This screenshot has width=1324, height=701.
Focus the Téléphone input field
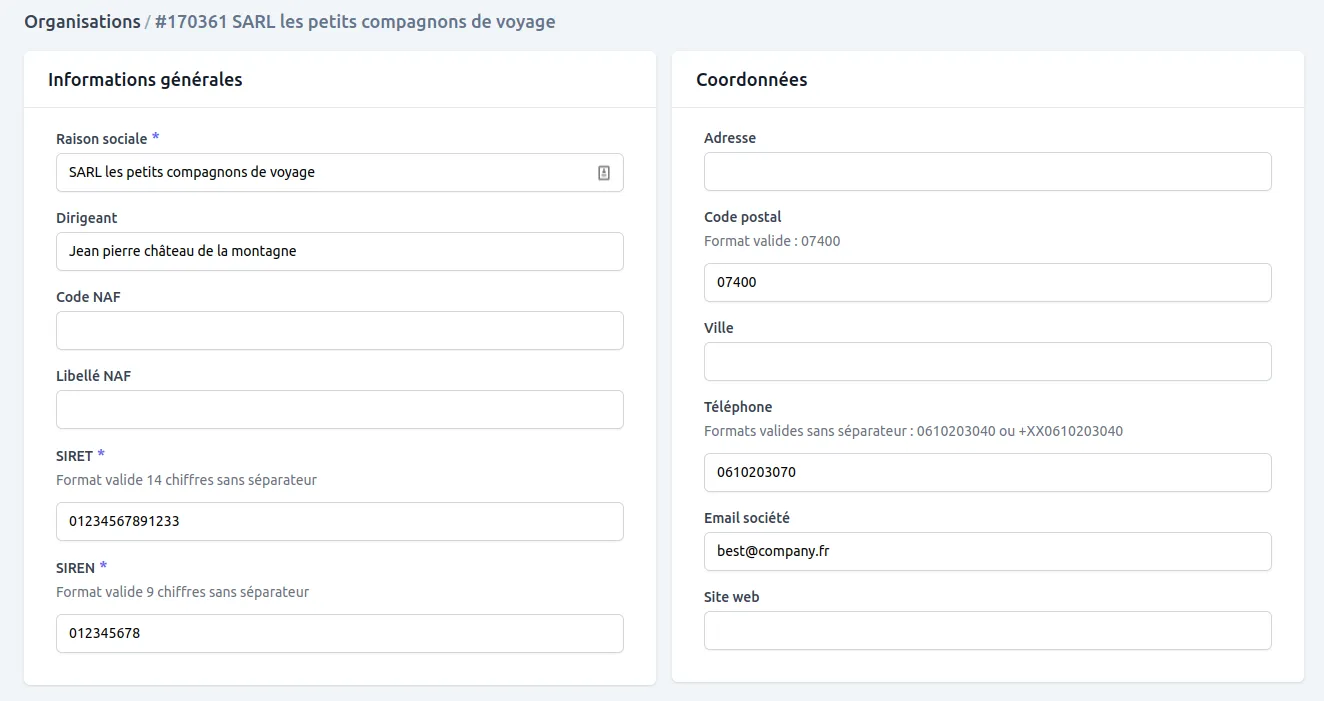tap(987, 473)
